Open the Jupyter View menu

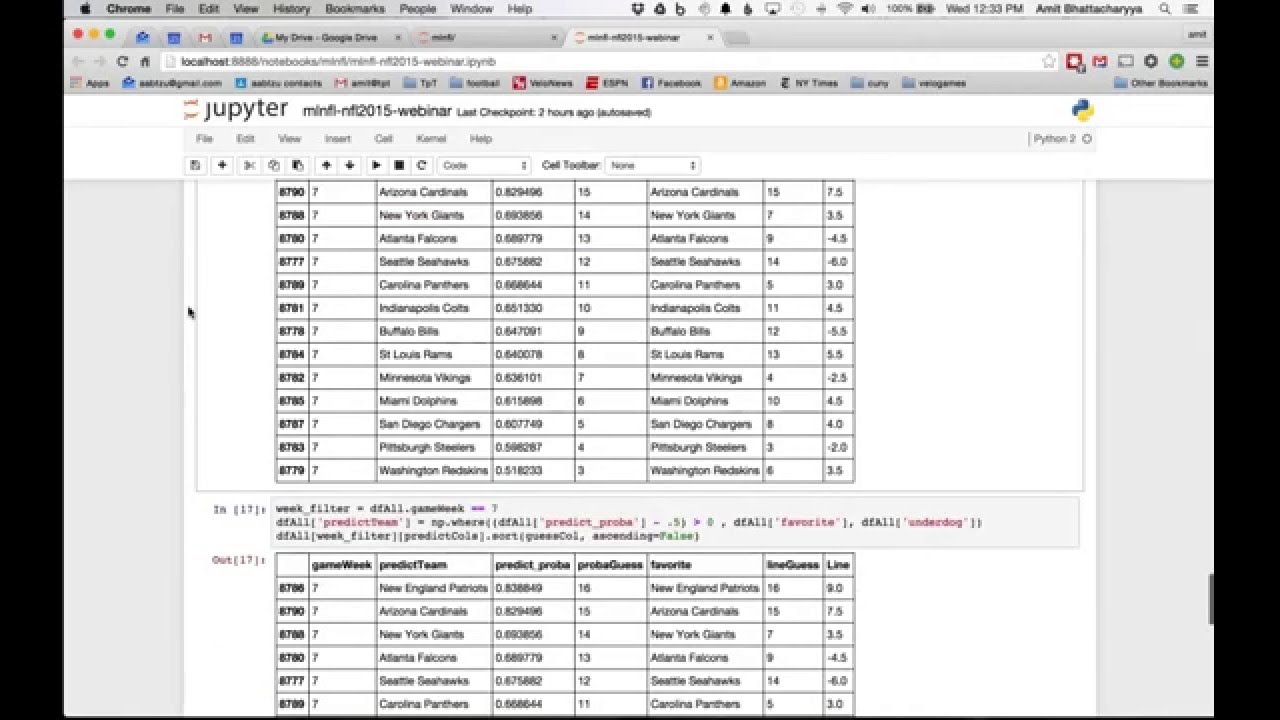tap(289, 139)
